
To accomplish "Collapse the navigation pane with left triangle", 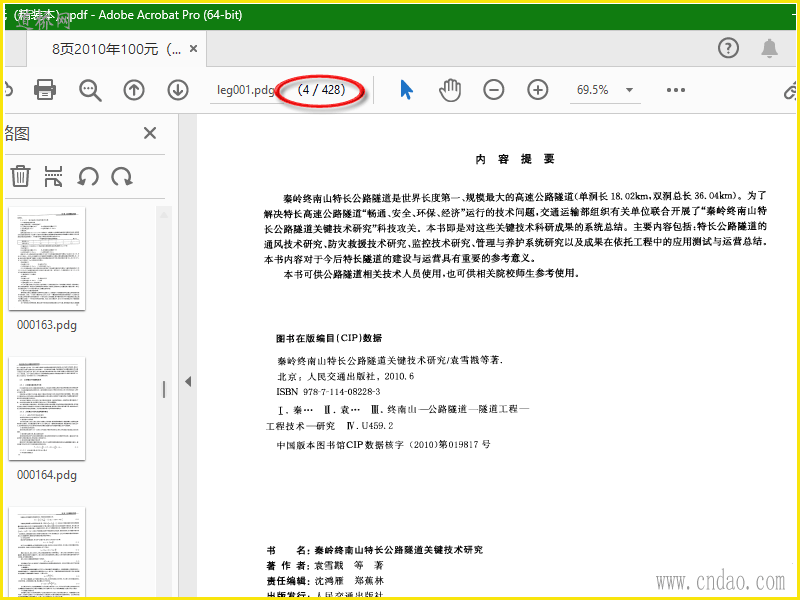I will click(188, 382).
